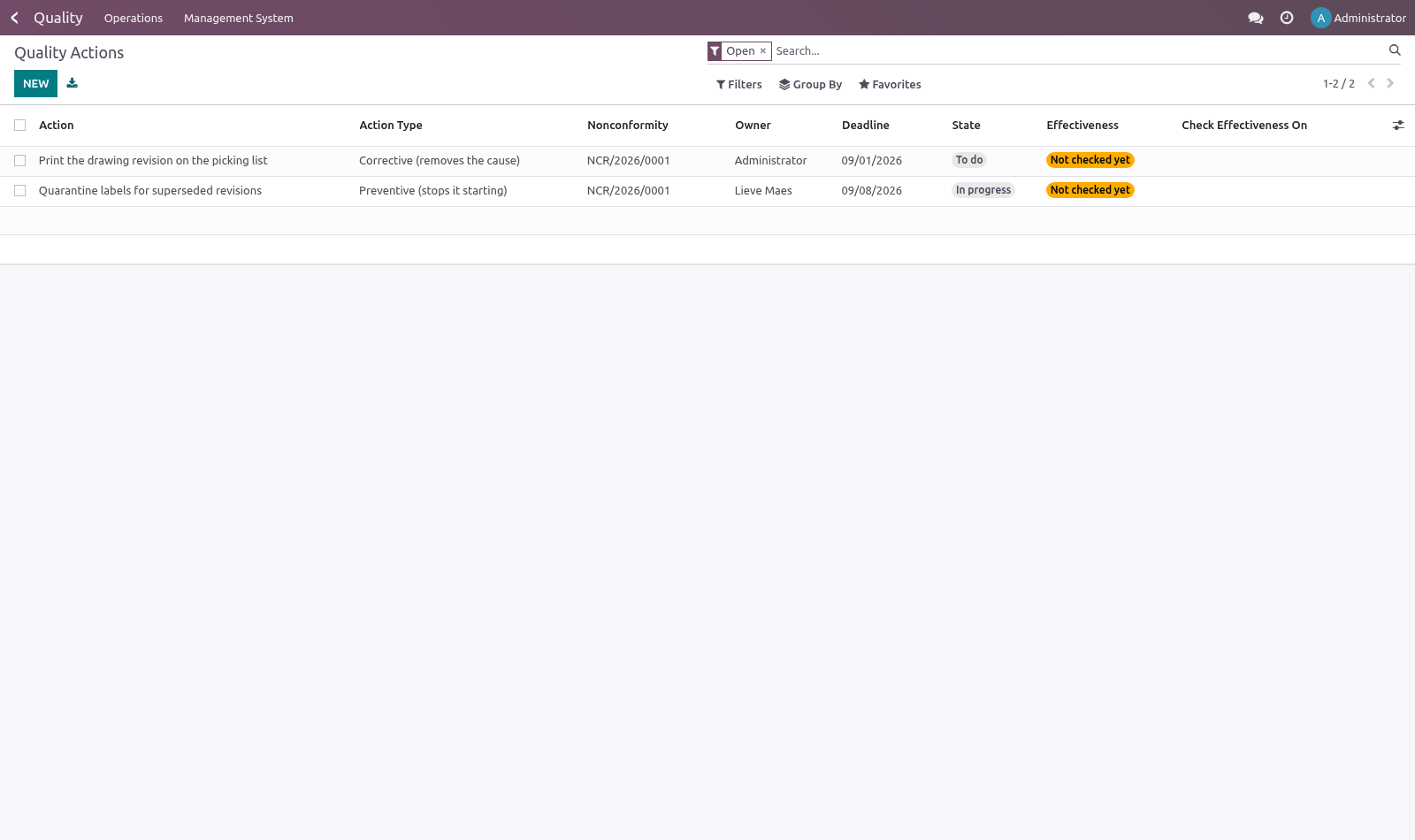Open the Administrator user menu
The width and height of the screenshot is (1415, 840).
click(x=1358, y=18)
